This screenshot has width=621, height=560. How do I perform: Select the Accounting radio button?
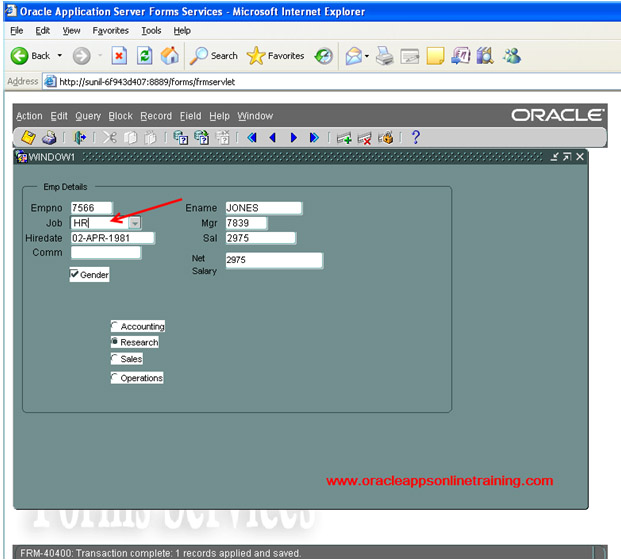point(115,327)
